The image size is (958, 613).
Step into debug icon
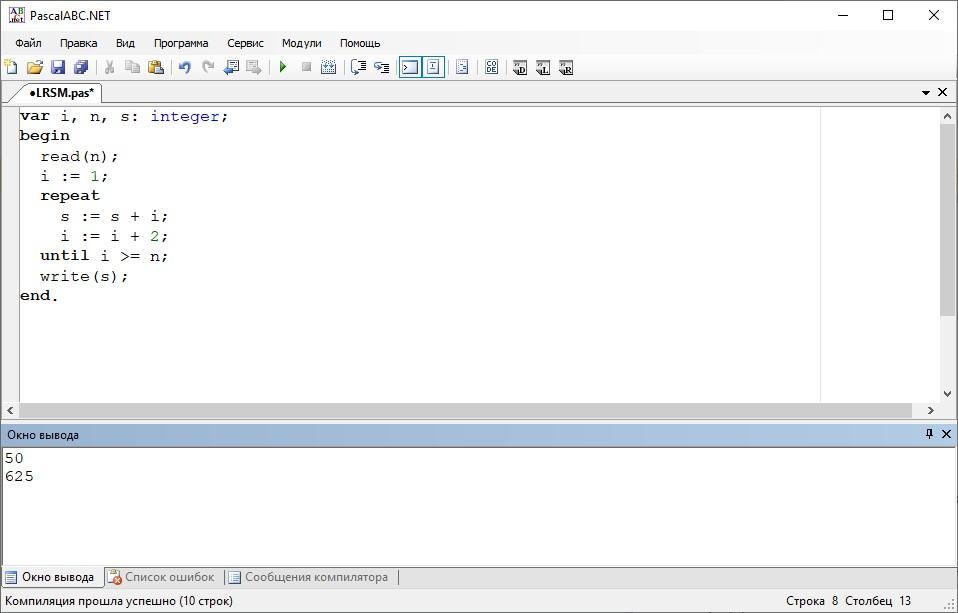382,67
